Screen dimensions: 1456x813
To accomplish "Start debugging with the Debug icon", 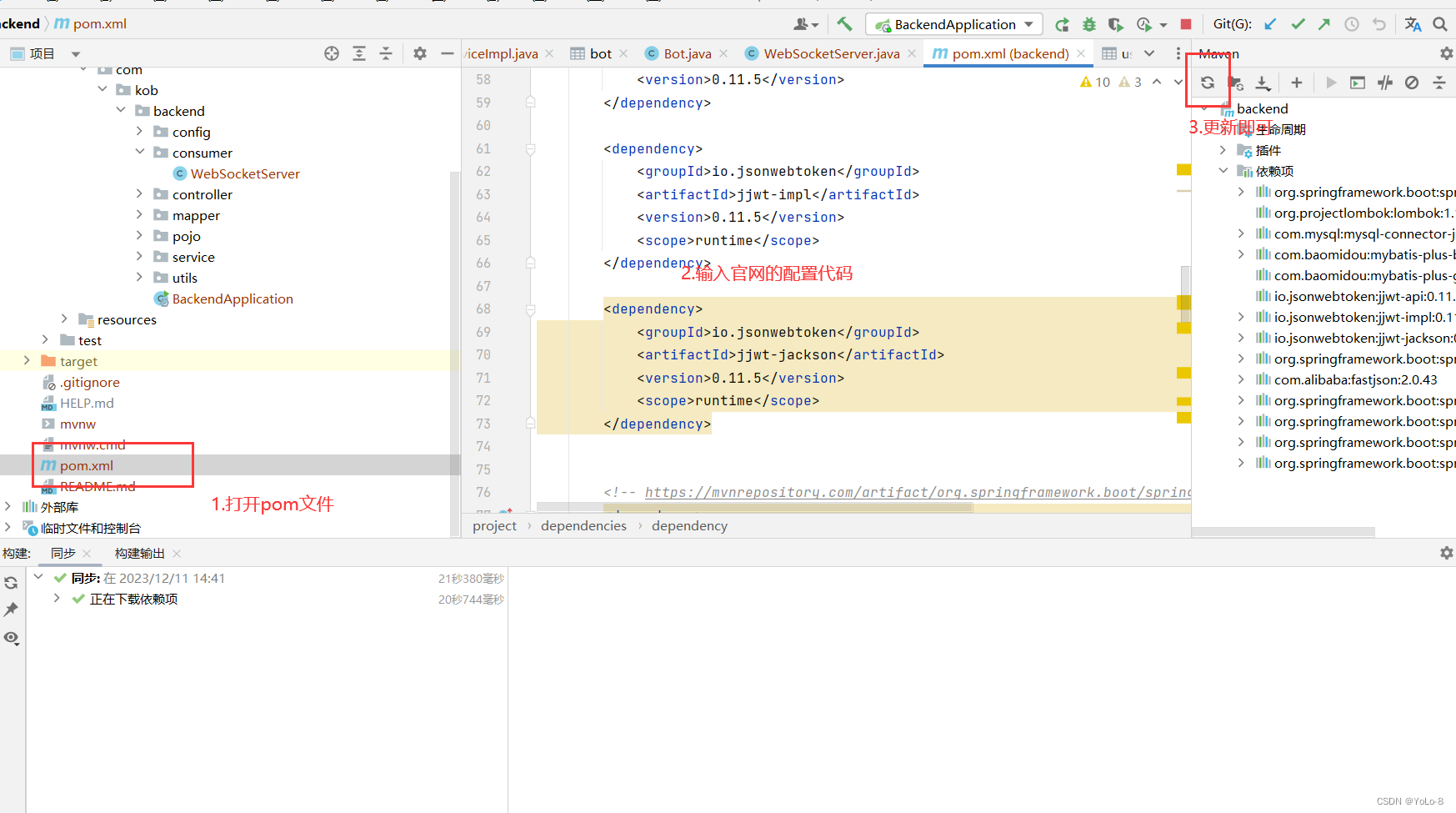I will pyautogui.click(x=1089, y=23).
